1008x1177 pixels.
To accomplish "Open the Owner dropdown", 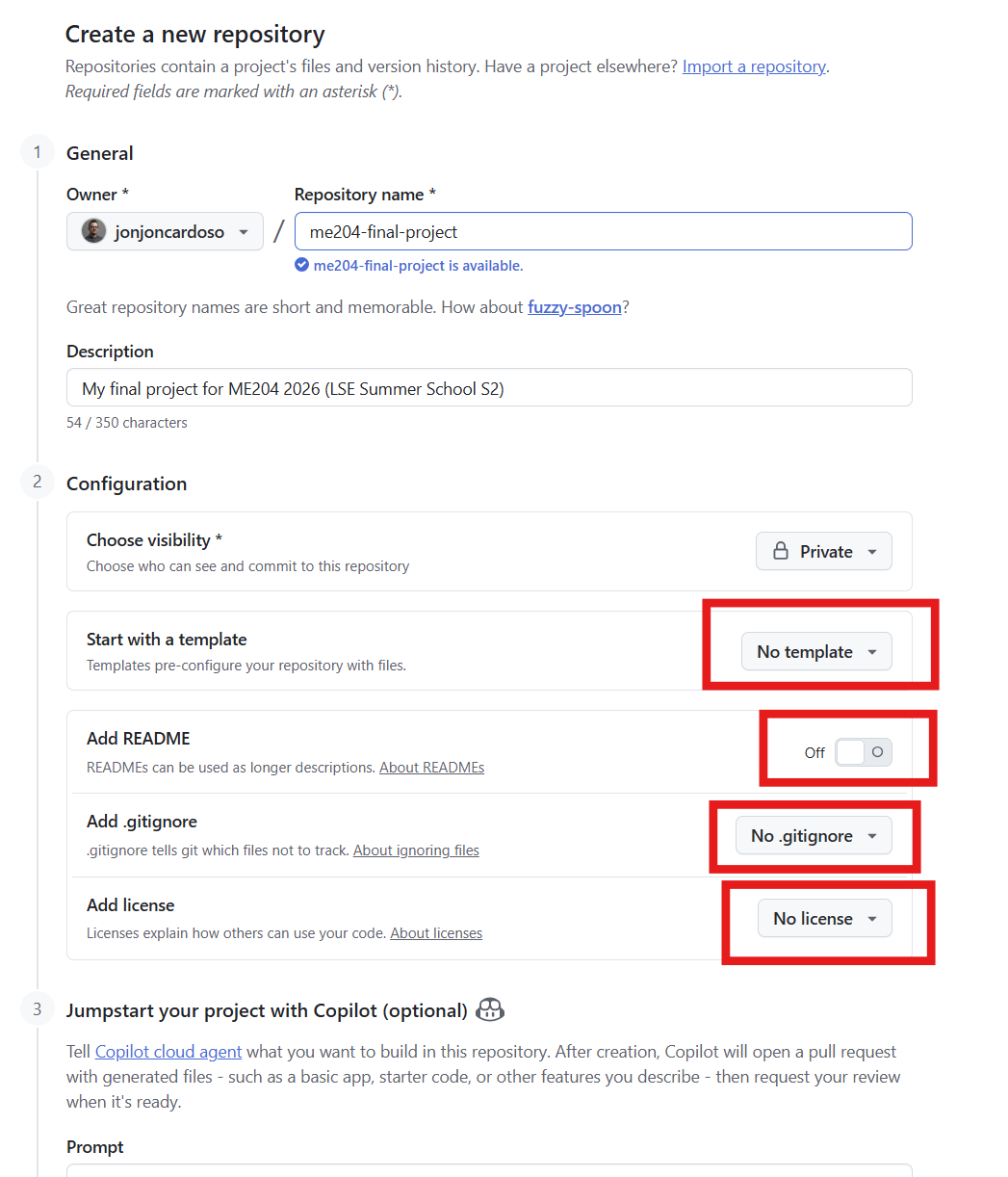I will coord(165,231).
